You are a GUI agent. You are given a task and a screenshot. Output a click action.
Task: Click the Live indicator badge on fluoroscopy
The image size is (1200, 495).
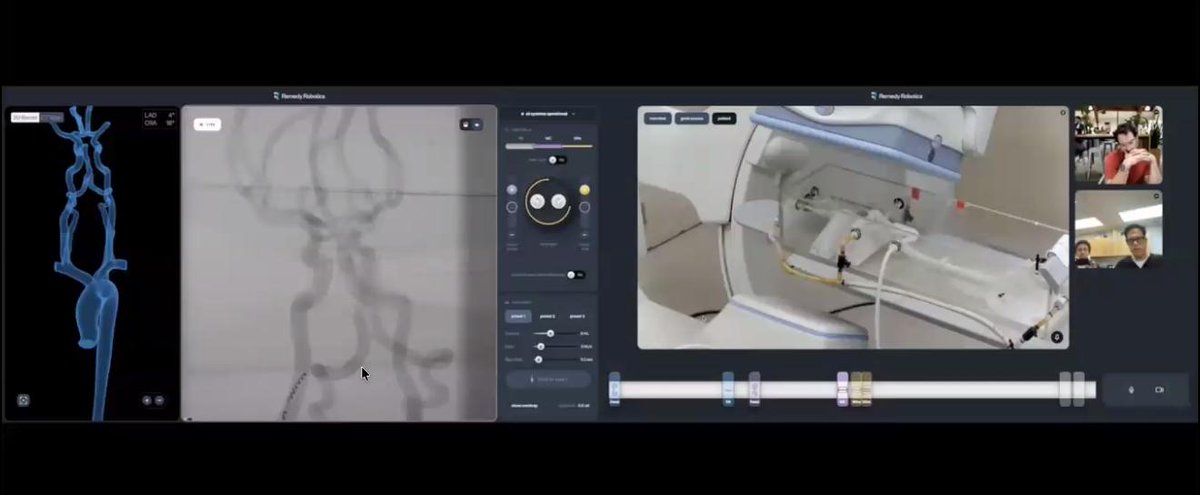tap(208, 125)
